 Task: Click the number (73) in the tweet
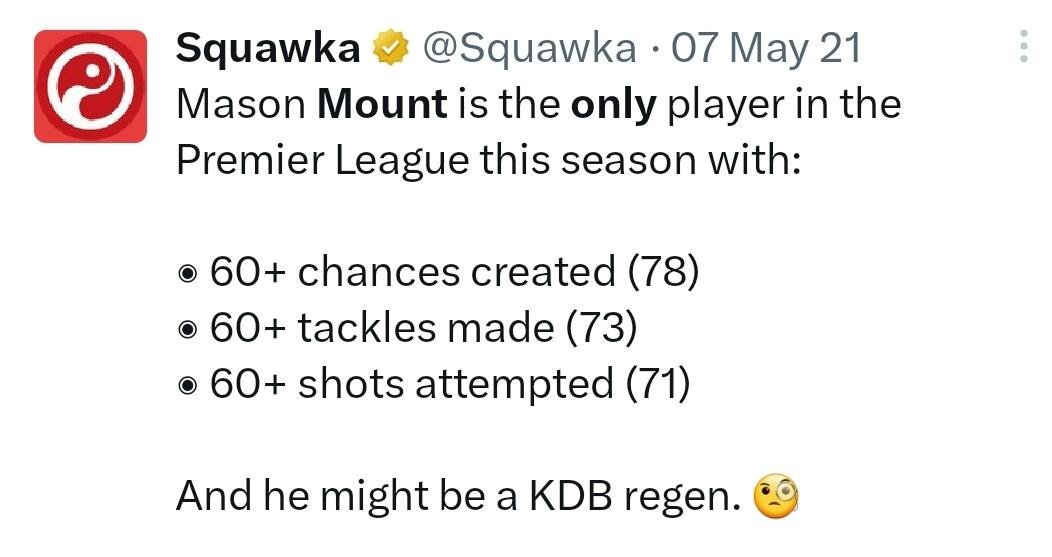pyautogui.click(x=602, y=328)
